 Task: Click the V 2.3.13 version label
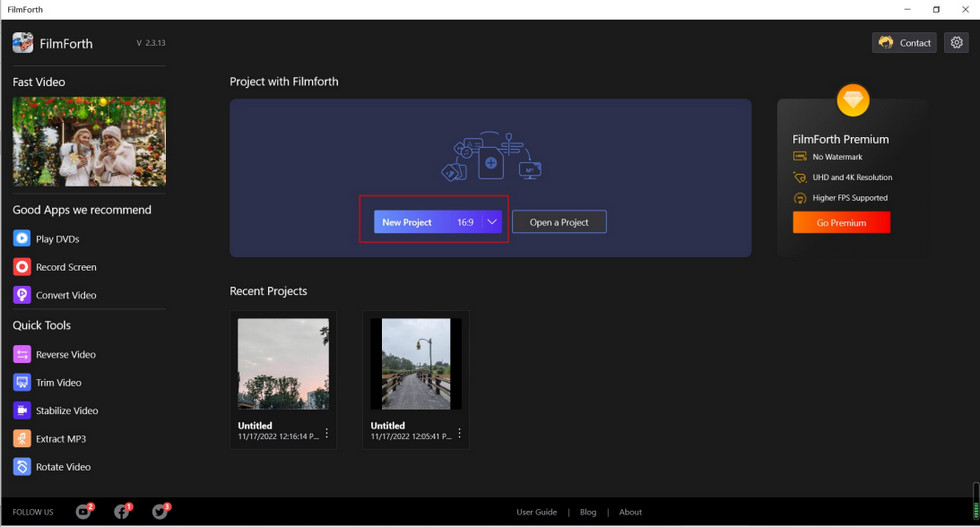coord(151,43)
